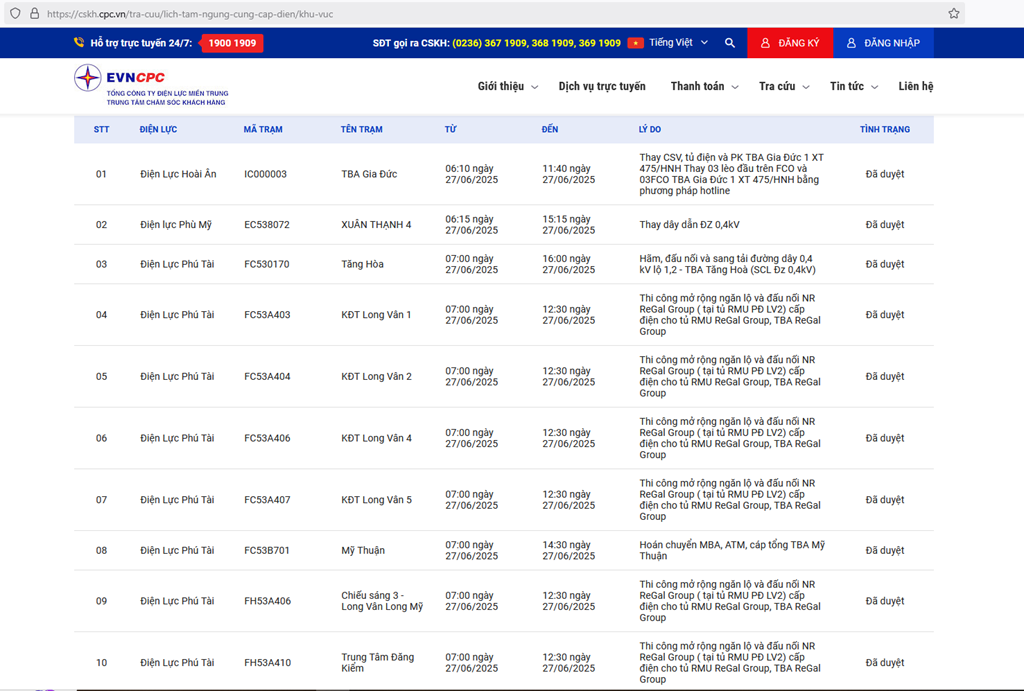Image resolution: width=1024 pixels, height=691 pixels.
Task: Click the TỪ column header
Action: coord(451,129)
